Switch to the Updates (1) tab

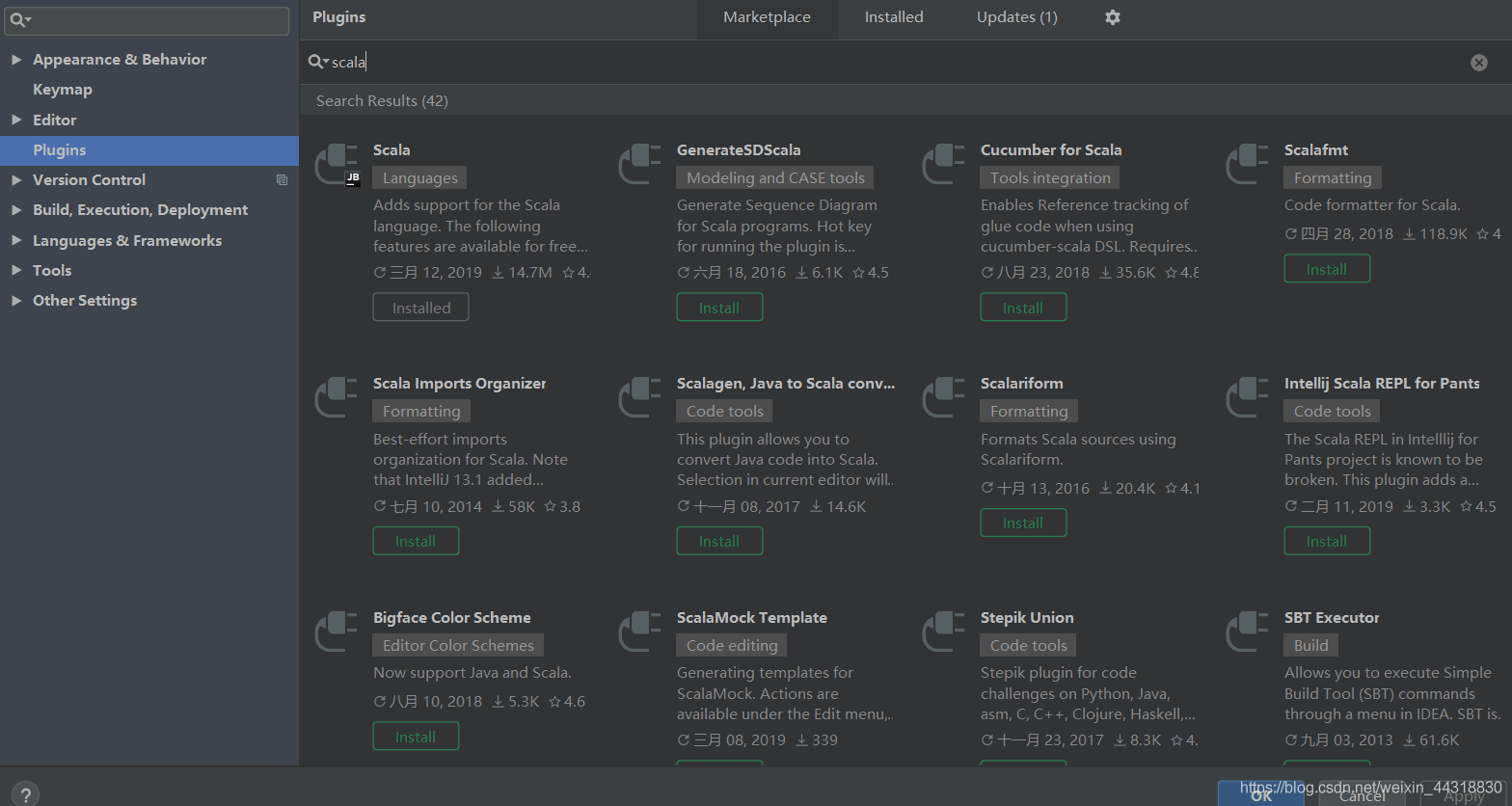pyautogui.click(x=1017, y=17)
